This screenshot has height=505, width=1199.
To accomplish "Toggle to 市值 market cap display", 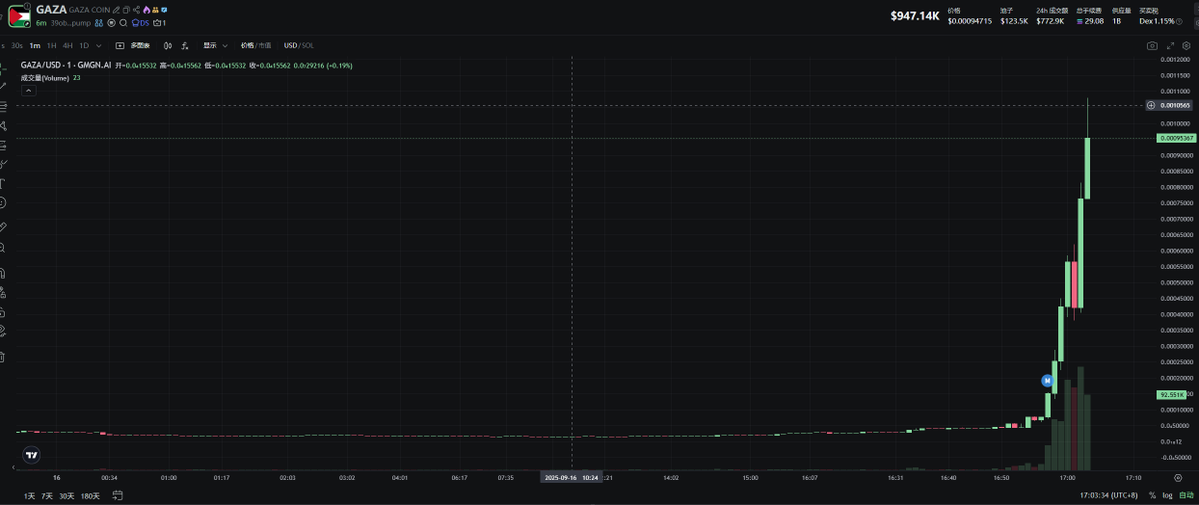I will [264, 45].
